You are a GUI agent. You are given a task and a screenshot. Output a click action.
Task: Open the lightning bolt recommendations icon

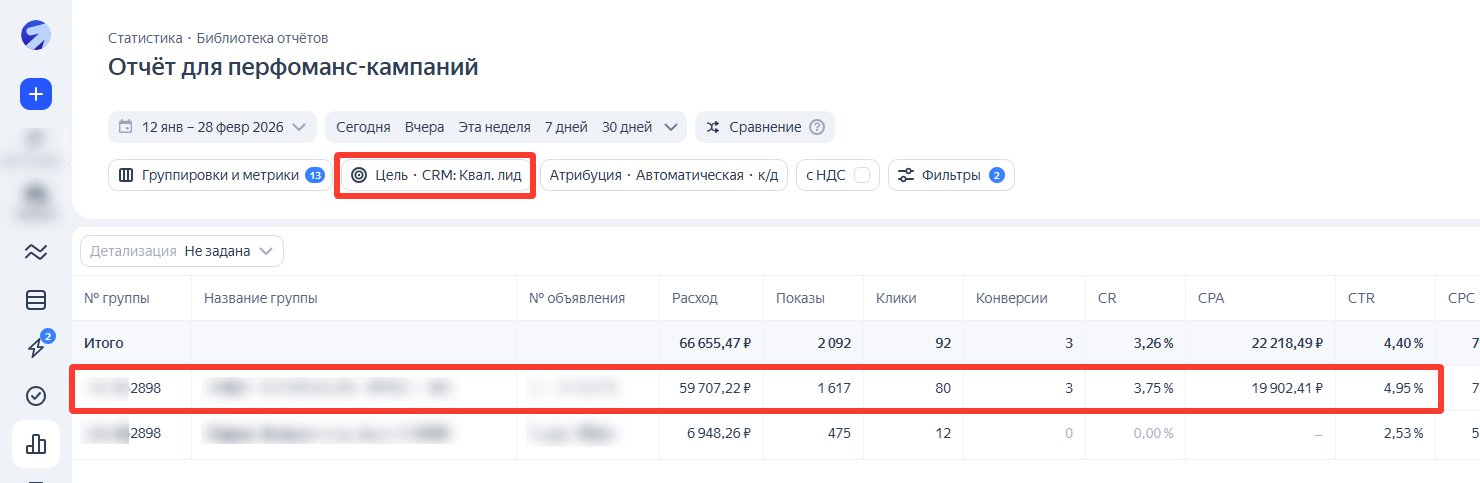click(36, 348)
